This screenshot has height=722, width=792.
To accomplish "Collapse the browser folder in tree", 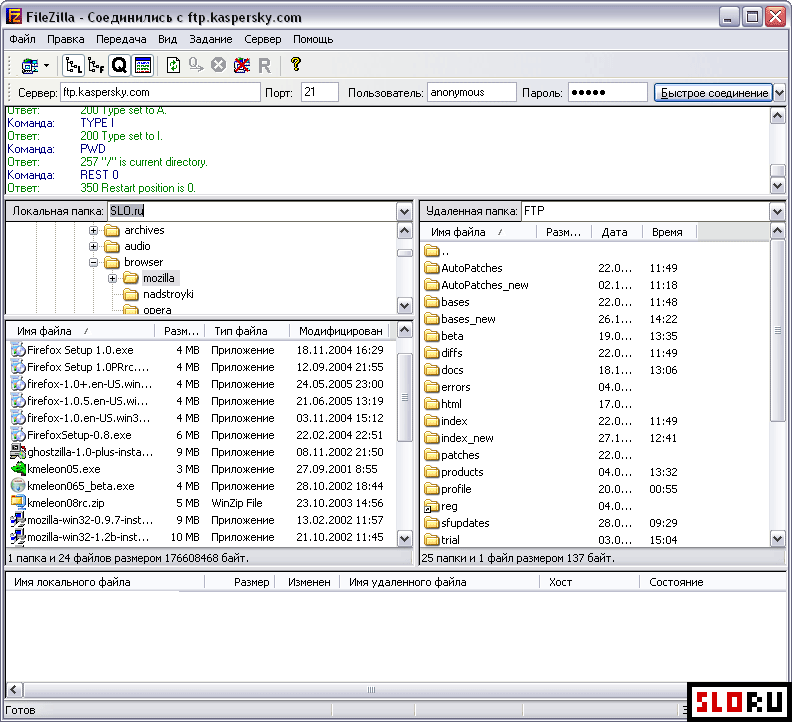I will pyautogui.click(x=93, y=262).
